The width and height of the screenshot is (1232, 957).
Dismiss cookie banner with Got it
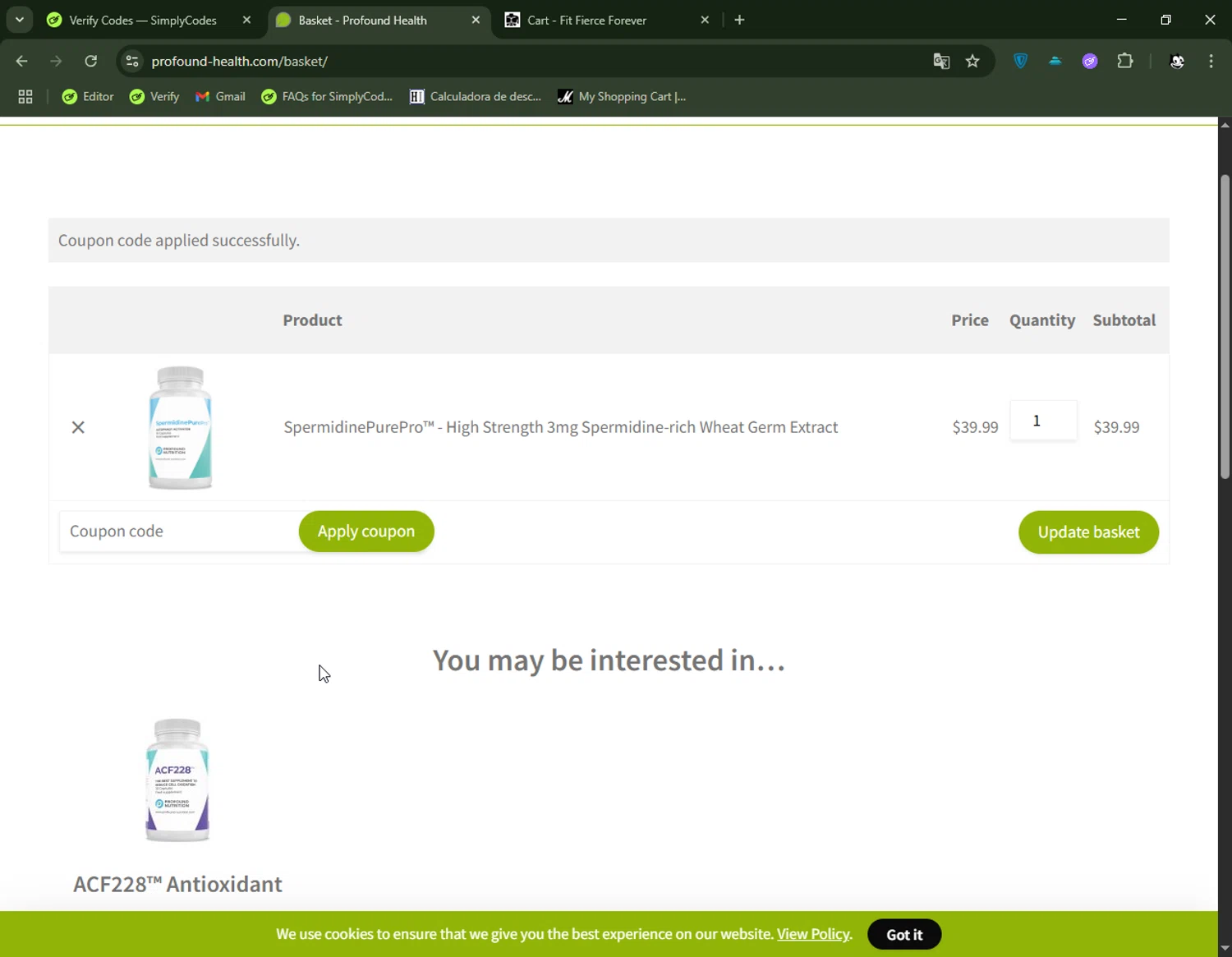click(904, 934)
